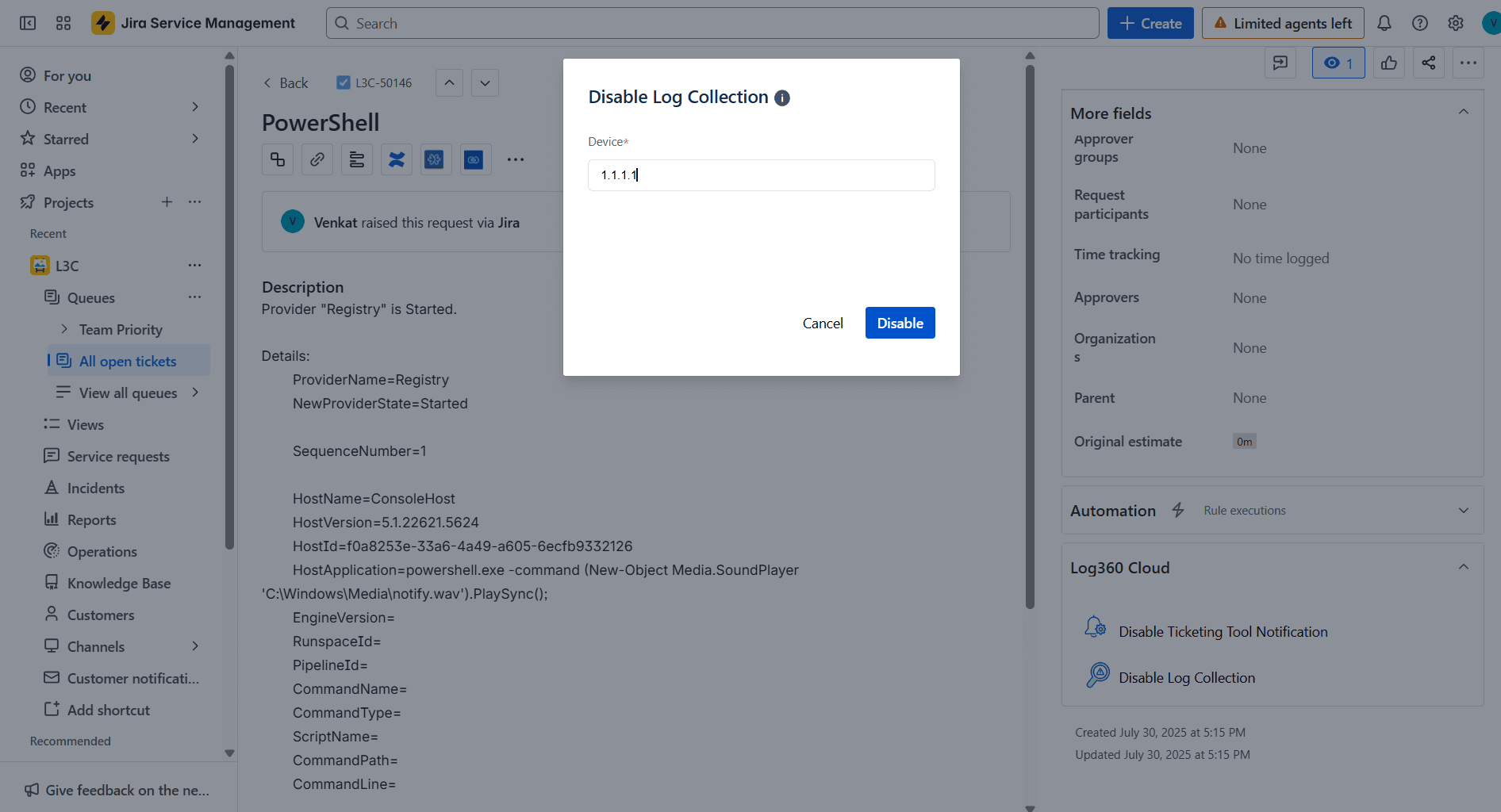Open the app switcher grid icon
Image resolution: width=1501 pixels, height=812 pixels.
click(x=63, y=23)
